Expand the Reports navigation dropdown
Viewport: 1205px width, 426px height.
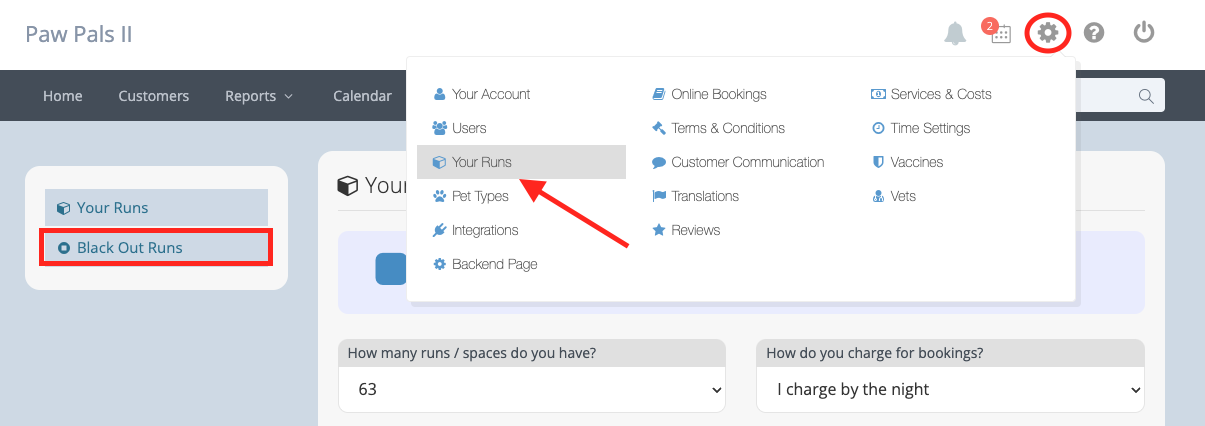pyautogui.click(x=259, y=96)
